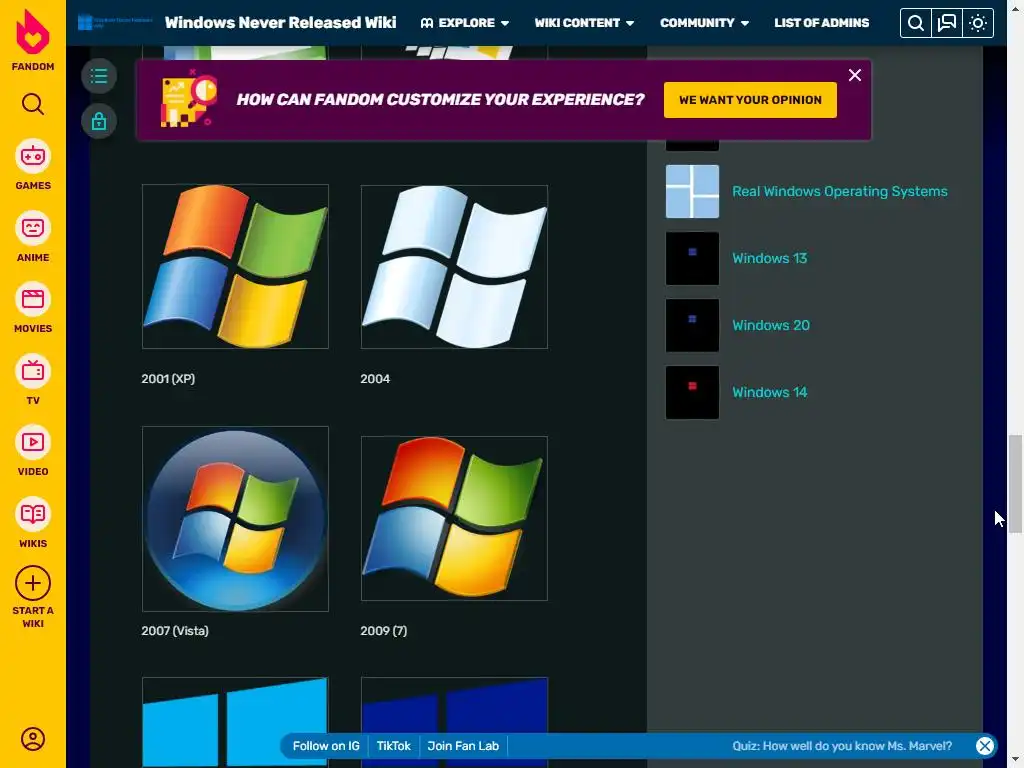Click the survey question banner text
The image size is (1024, 768).
pyautogui.click(x=441, y=99)
